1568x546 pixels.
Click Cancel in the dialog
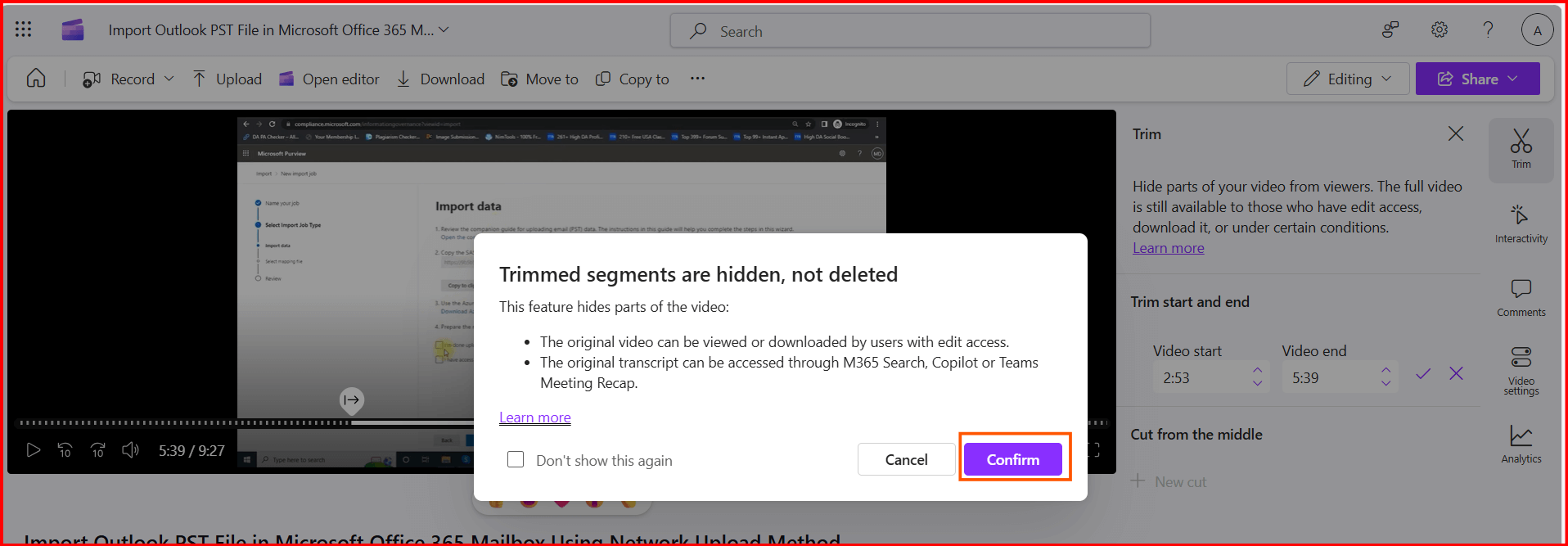click(907, 459)
